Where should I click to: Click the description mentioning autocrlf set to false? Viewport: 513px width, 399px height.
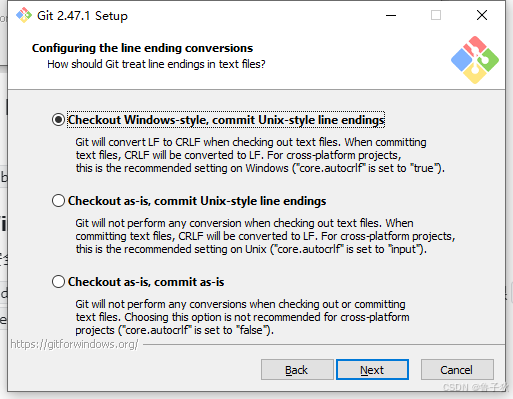(242, 317)
